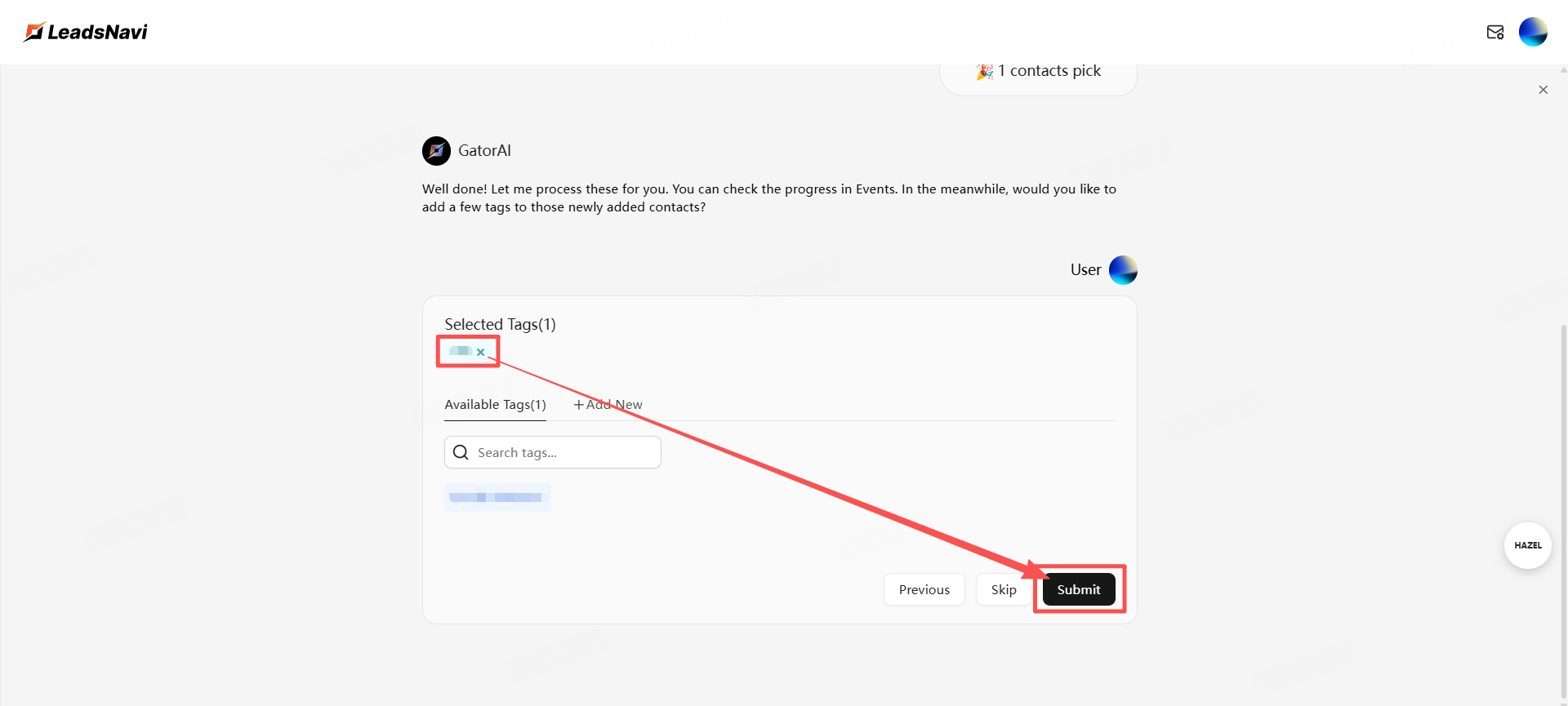1568x706 pixels.
Task: Open the profile avatar in top bar
Action: click(x=1532, y=32)
